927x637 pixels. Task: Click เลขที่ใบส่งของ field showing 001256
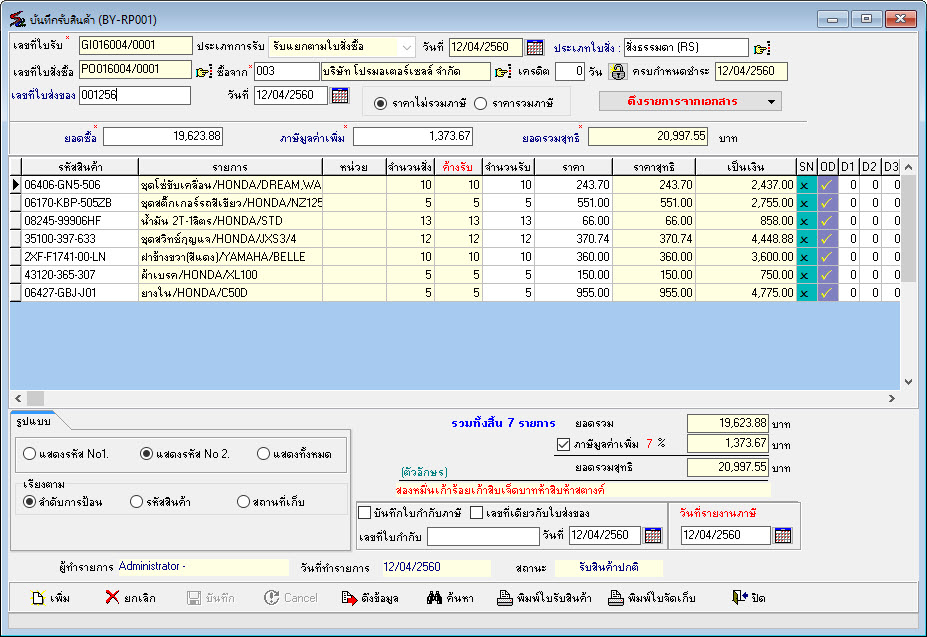tap(135, 95)
